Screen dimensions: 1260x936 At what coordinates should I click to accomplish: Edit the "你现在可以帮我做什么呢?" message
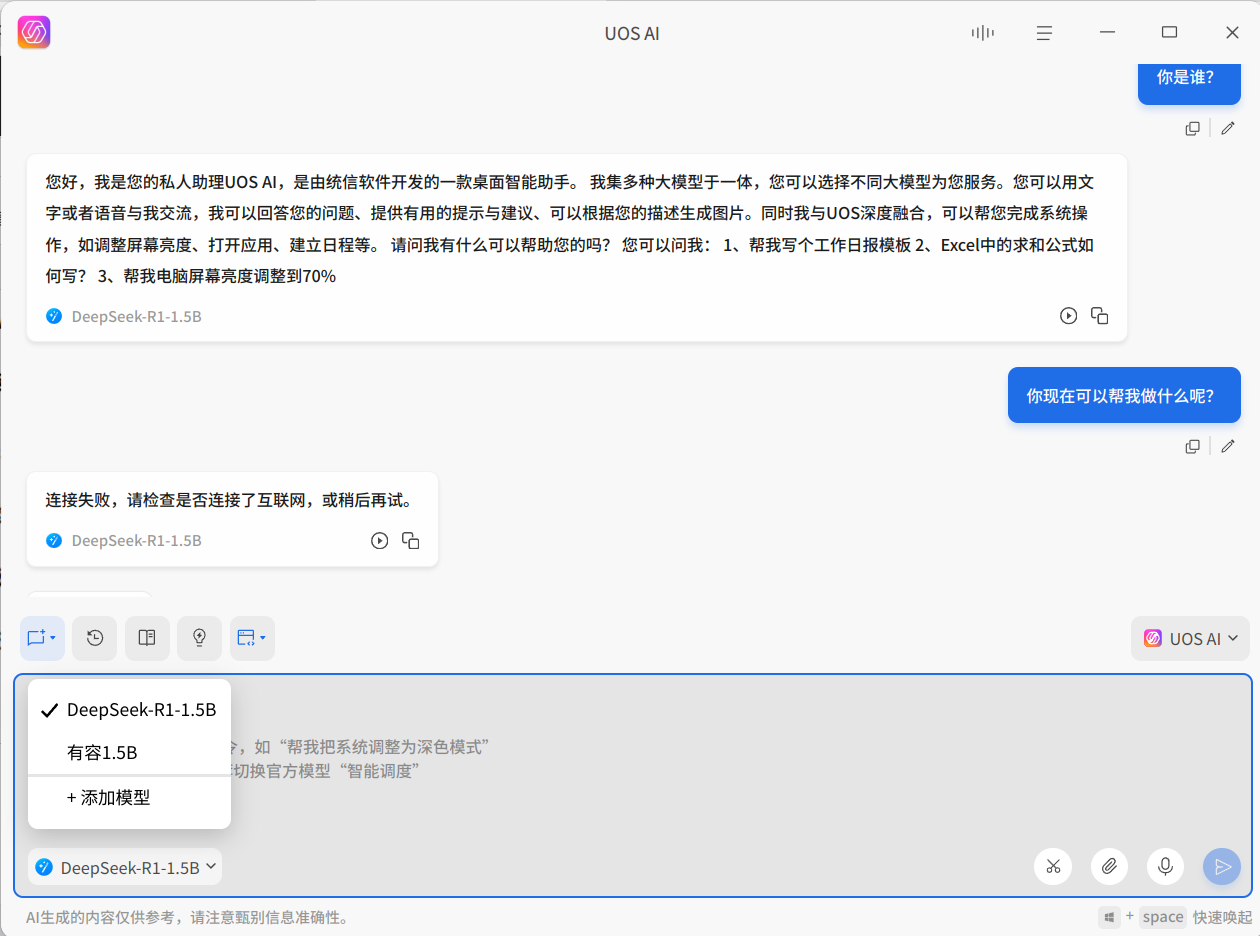coord(1228,446)
